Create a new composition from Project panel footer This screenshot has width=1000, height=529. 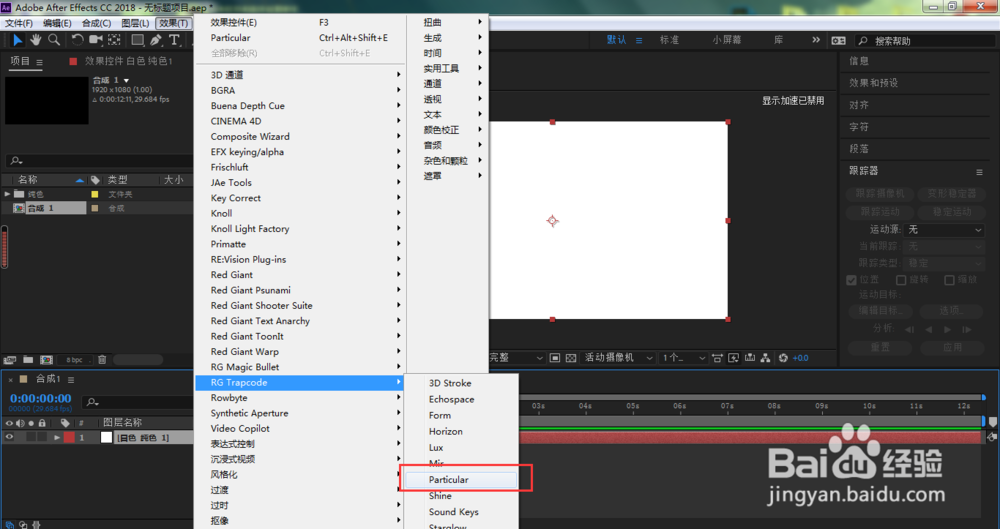tap(47, 360)
